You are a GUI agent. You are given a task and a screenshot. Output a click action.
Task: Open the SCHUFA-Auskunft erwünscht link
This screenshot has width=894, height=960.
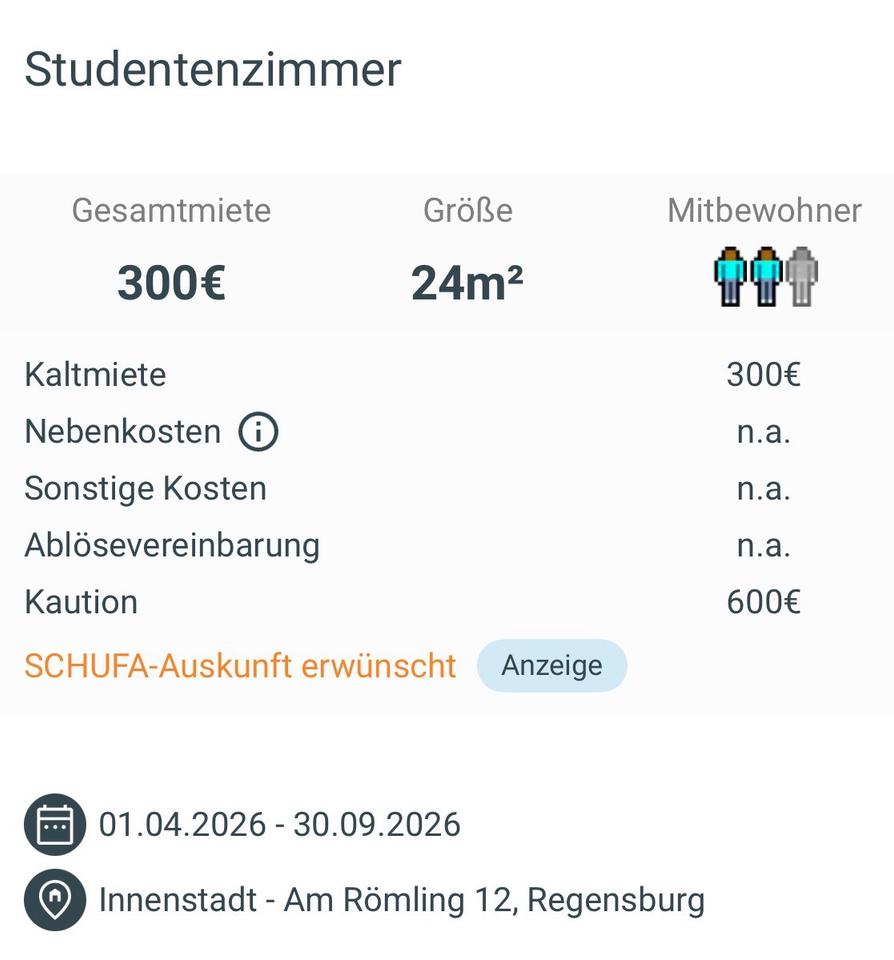coord(240,666)
